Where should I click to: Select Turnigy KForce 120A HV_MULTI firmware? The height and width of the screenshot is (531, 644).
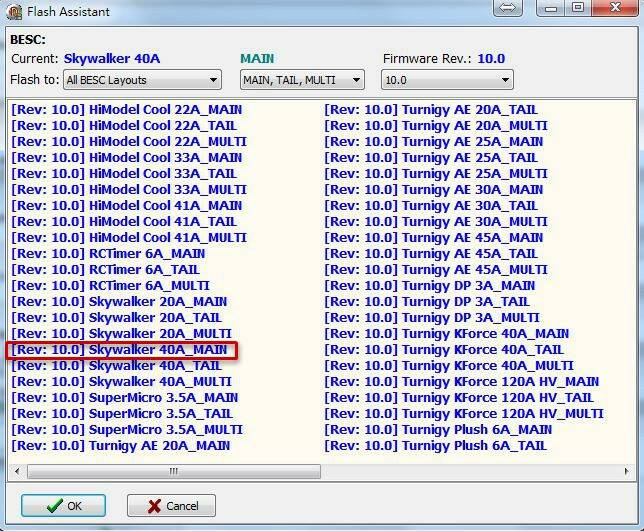[x=464, y=414]
